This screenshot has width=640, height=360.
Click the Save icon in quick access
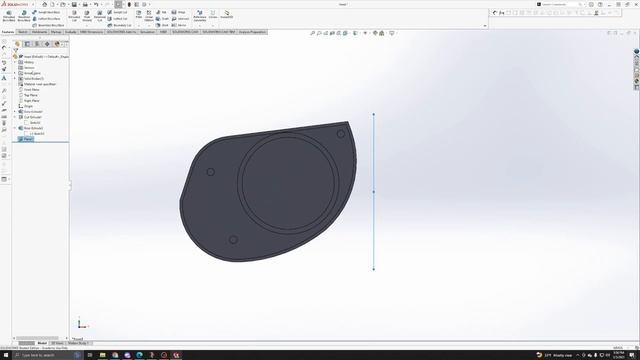tap(74, 4)
